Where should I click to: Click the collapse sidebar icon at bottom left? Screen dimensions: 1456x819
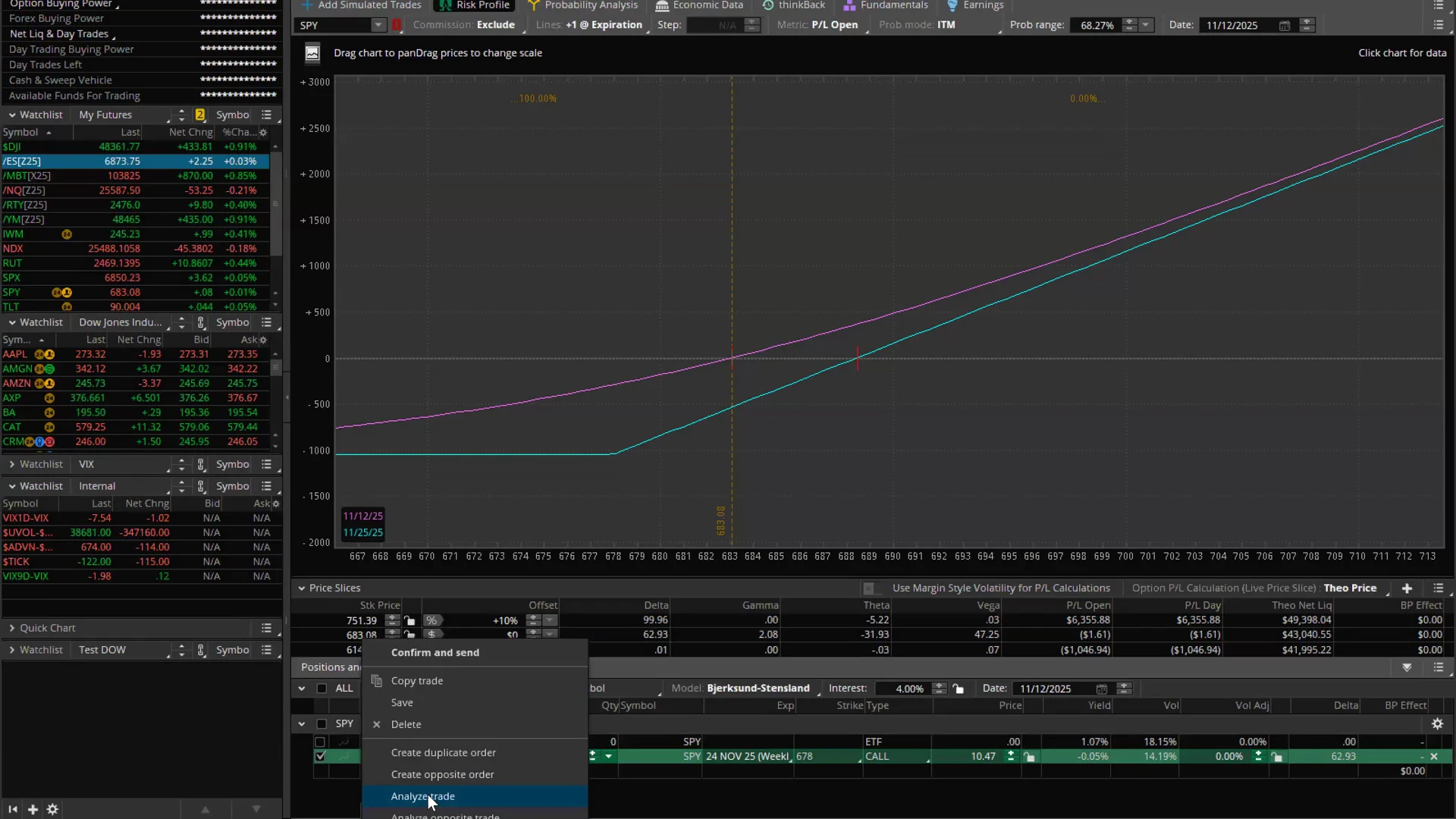(x=13, y=809)
